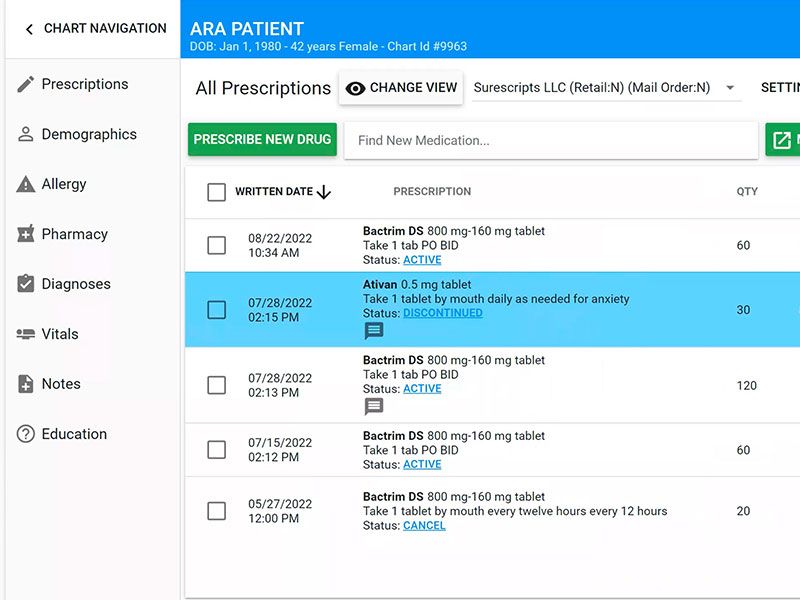Screen dimensions: 800x600
Task: Click the Vitals bed icon
Action: (x=26, y=334)
